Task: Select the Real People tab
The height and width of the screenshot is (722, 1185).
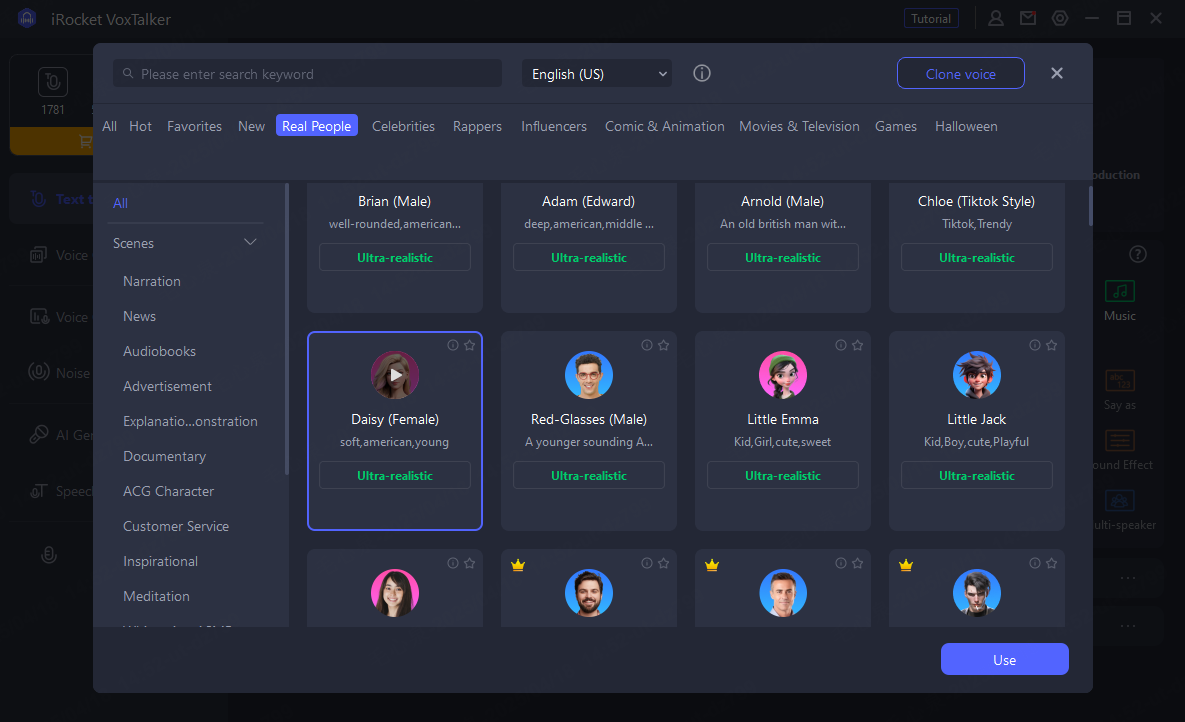Action: [317, 126]
